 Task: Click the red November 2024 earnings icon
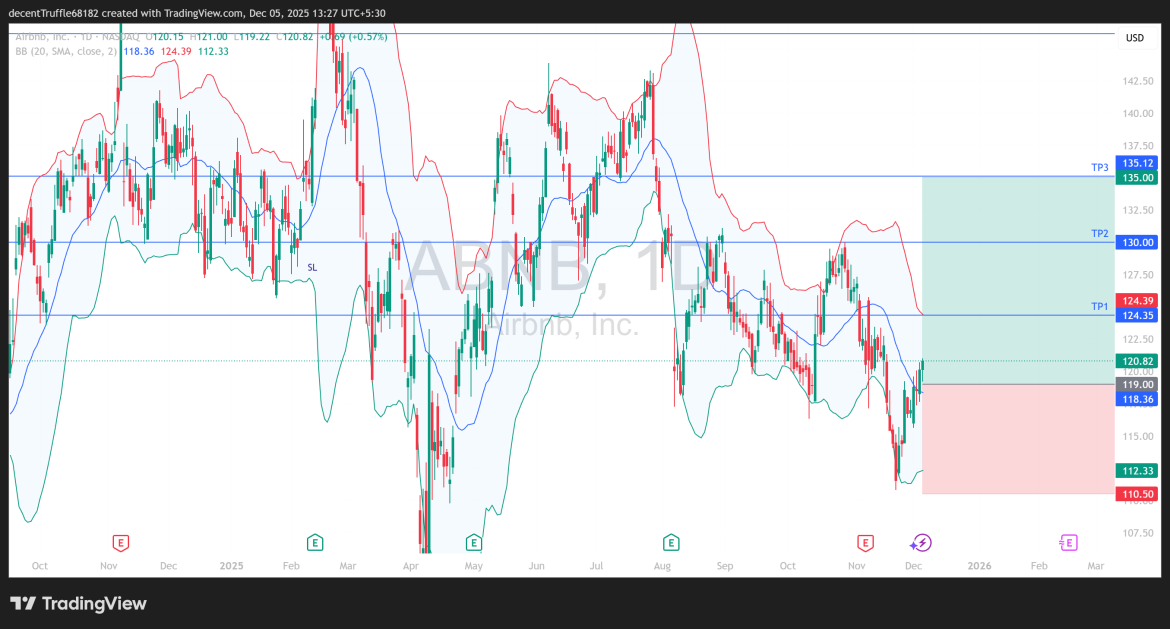[120, 542]
